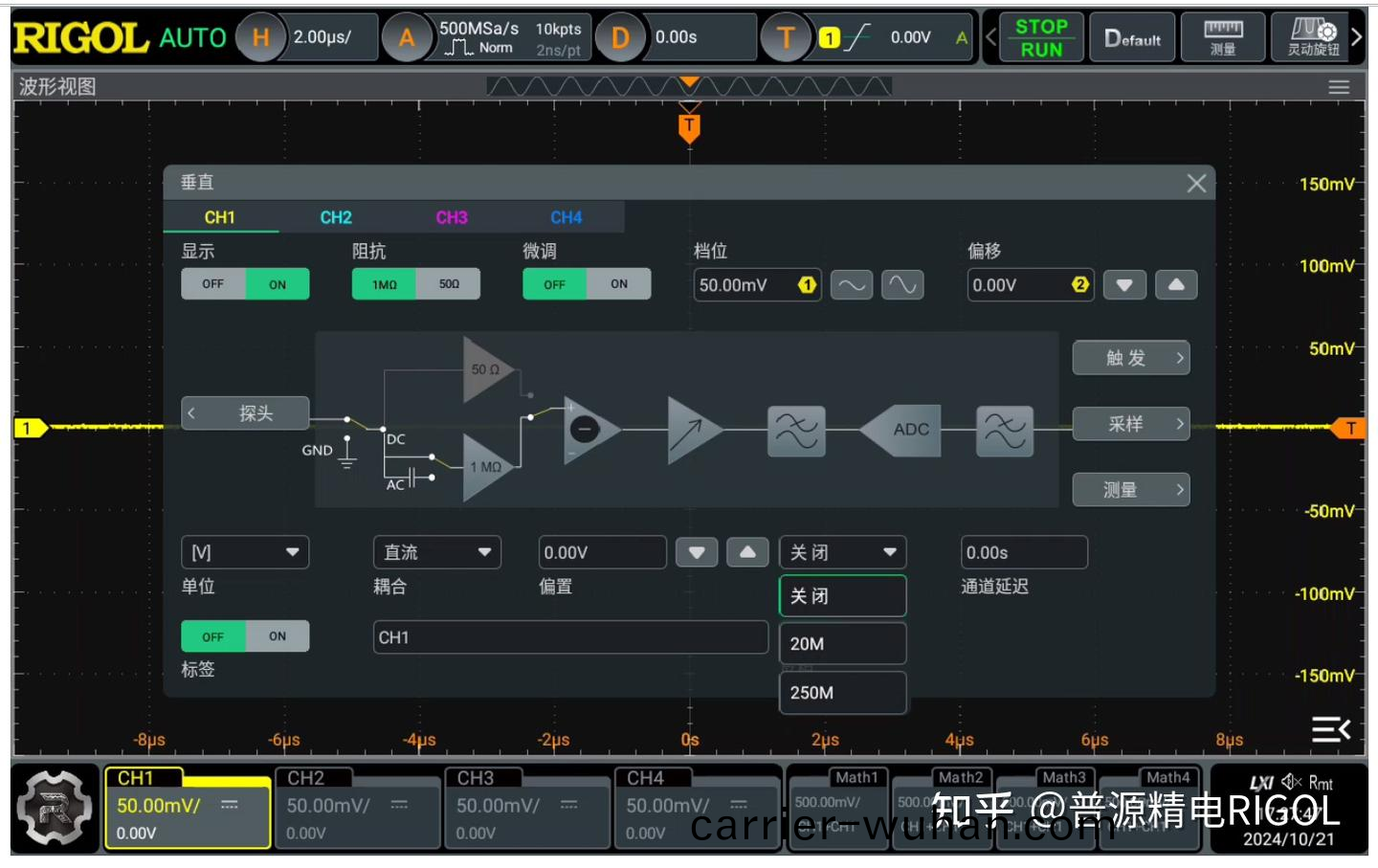Click the STOP/RUN acquisition button

point(1040,38)
